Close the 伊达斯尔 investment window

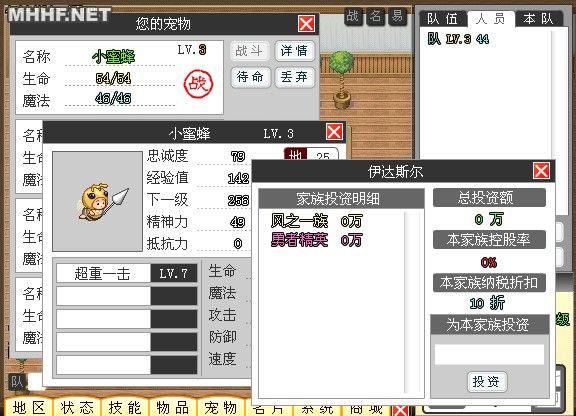point(541,171)
